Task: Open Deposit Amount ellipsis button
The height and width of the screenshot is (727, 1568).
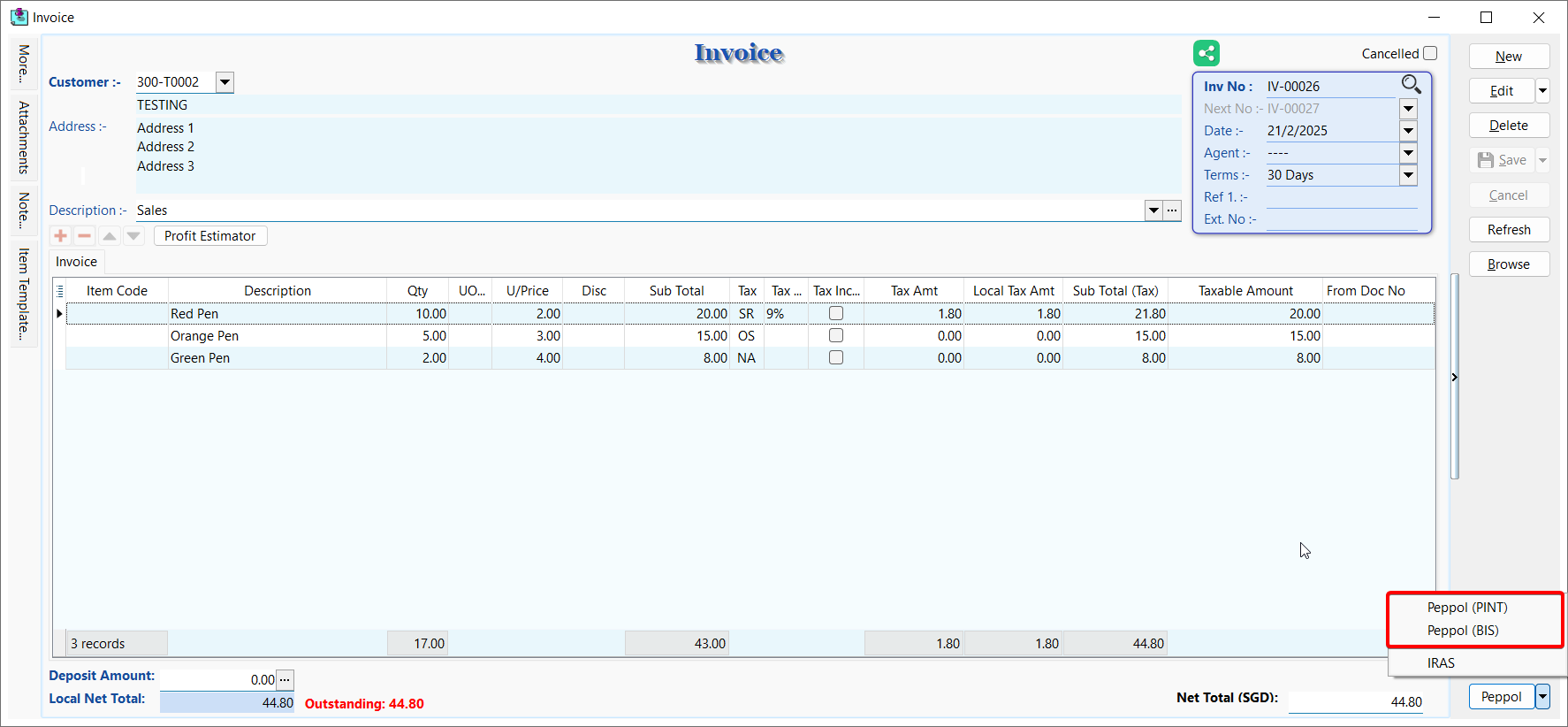Action: 285,680
